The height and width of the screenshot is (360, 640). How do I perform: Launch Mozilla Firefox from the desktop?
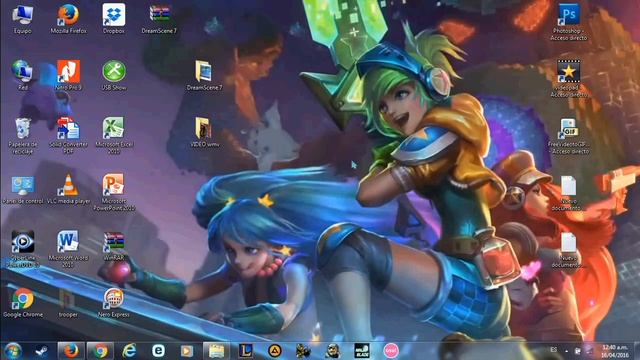tap(69, 19)
